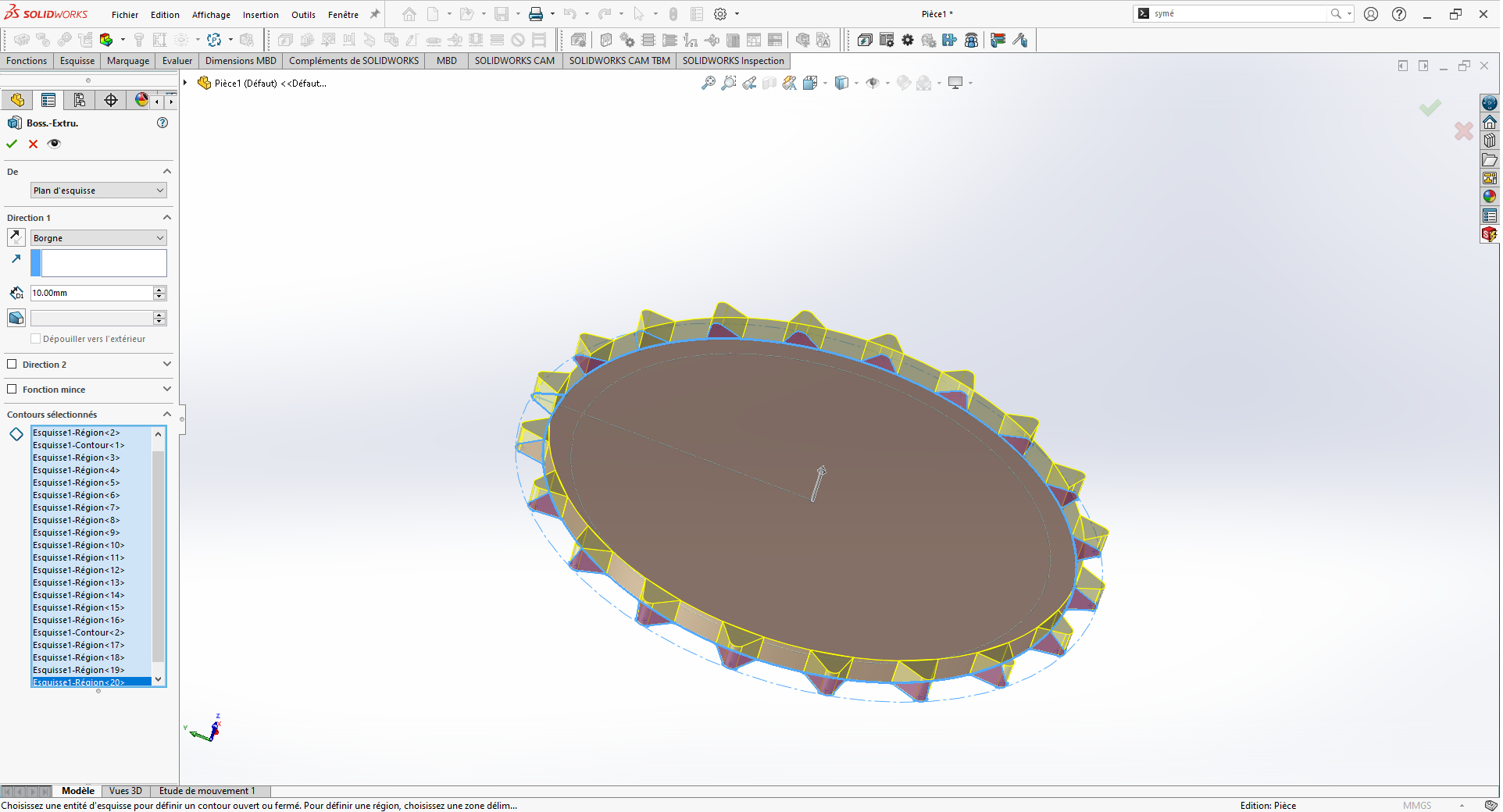
Task: Increase depth using the 10.00mm stepper arrow
Action: point(159,290)
